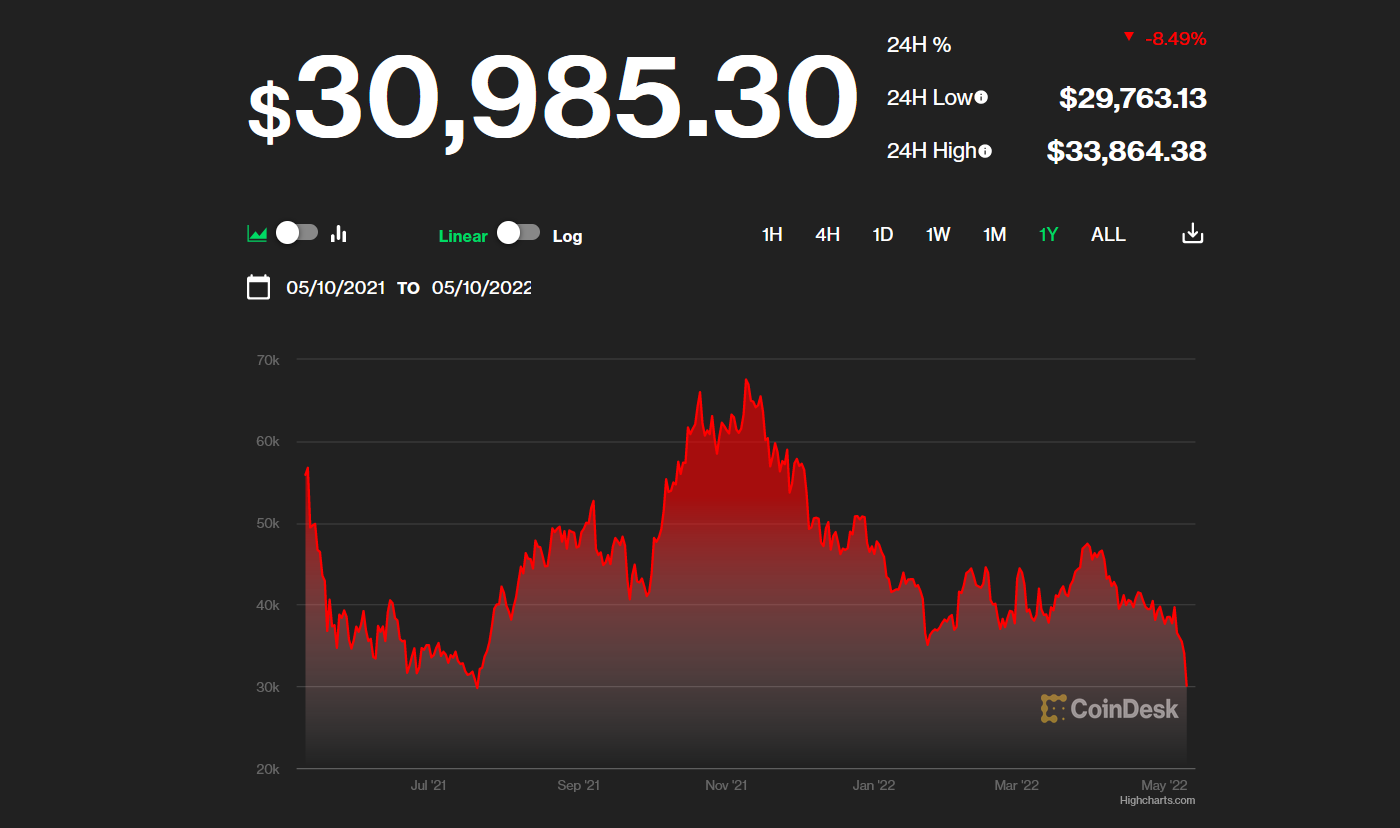Viewport: 1400px width, 828px height.
Task: Click the 20k axis label
Action: [268, 769]
